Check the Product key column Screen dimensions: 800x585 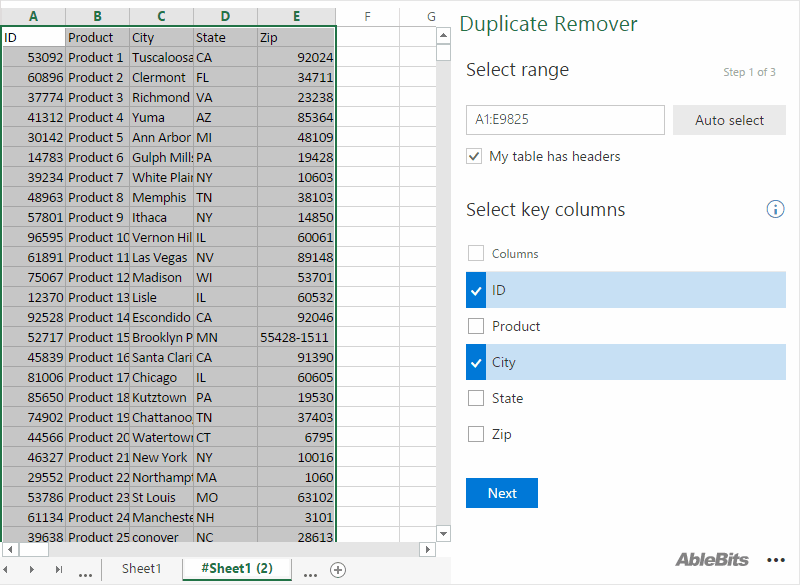[475, 325]
